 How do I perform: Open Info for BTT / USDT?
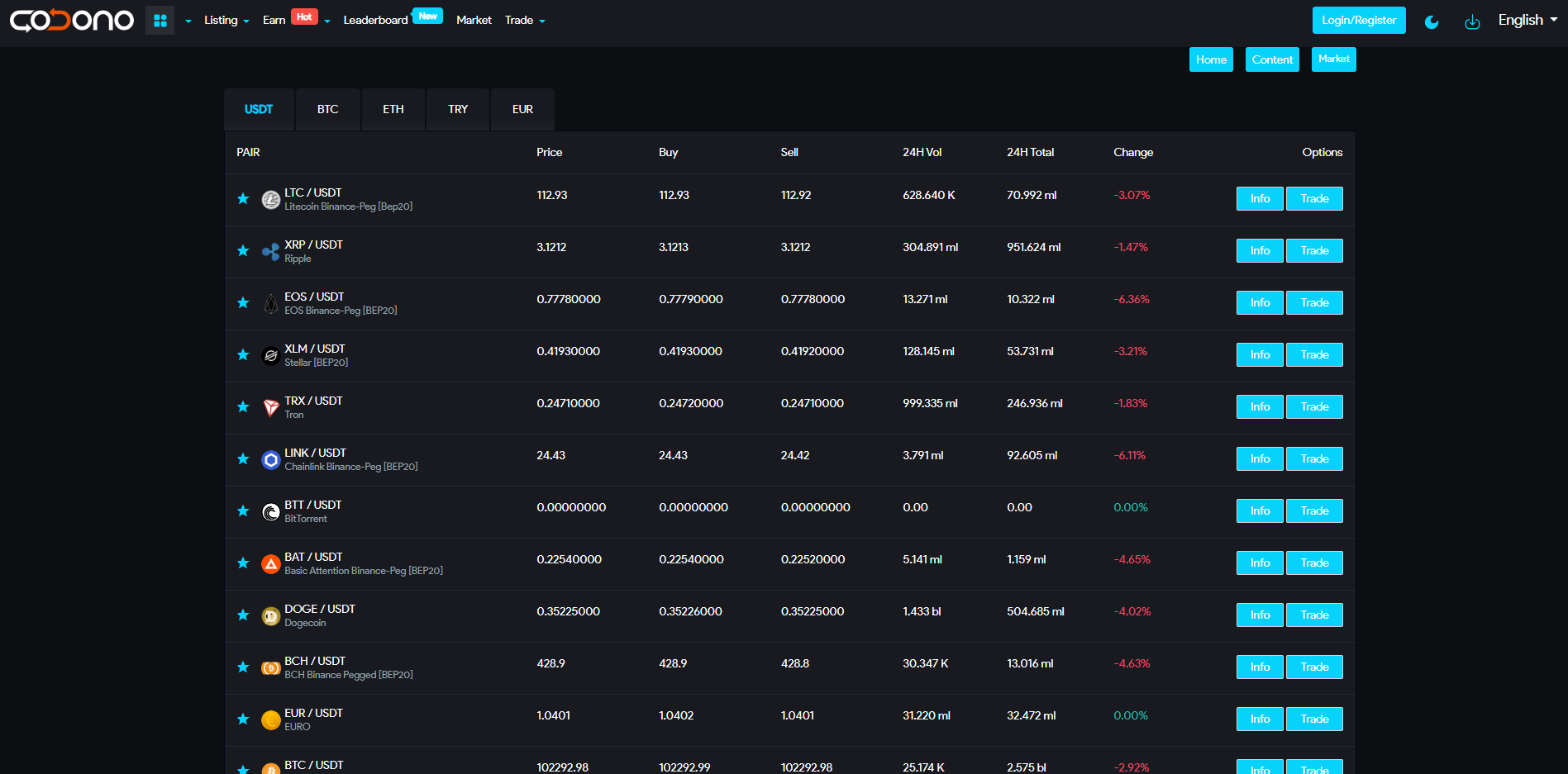1260,510
